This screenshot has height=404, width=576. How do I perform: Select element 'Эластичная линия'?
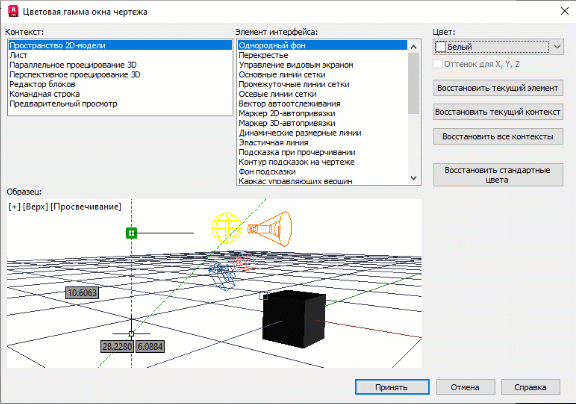coord(322,143)
